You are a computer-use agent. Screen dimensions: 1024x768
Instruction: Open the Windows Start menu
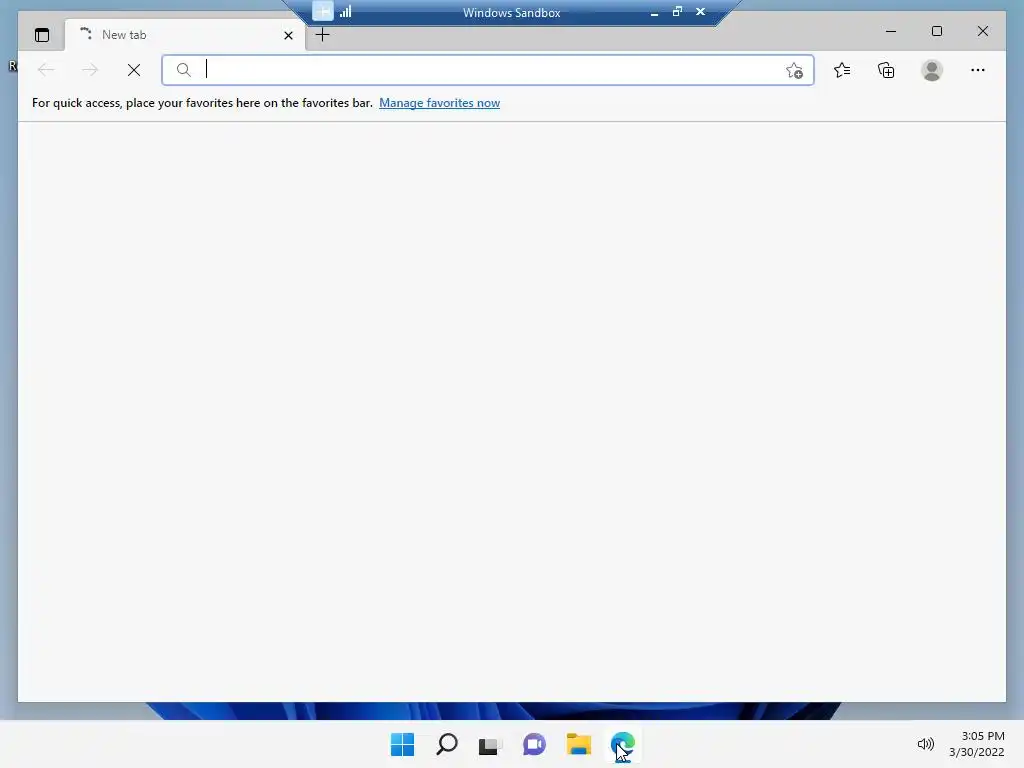coord(402,744)
